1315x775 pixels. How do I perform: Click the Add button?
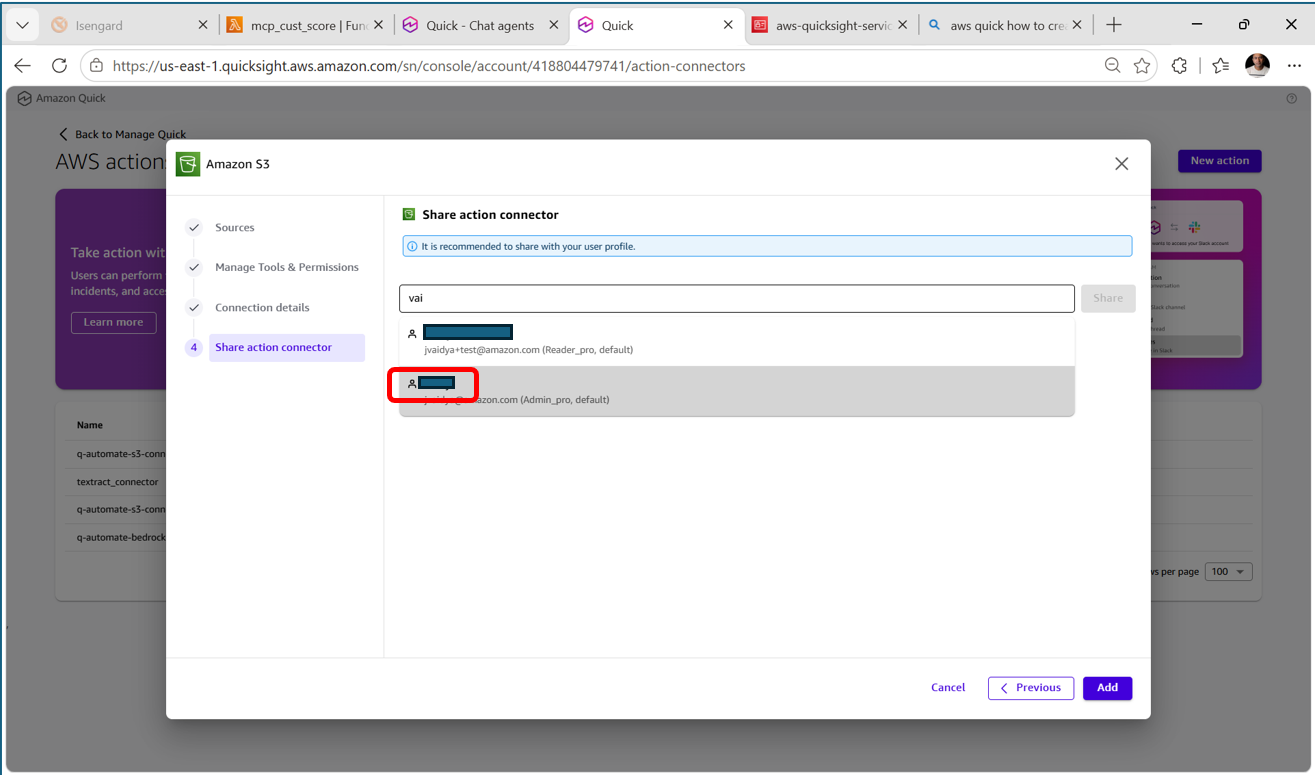click(1107, 688)
